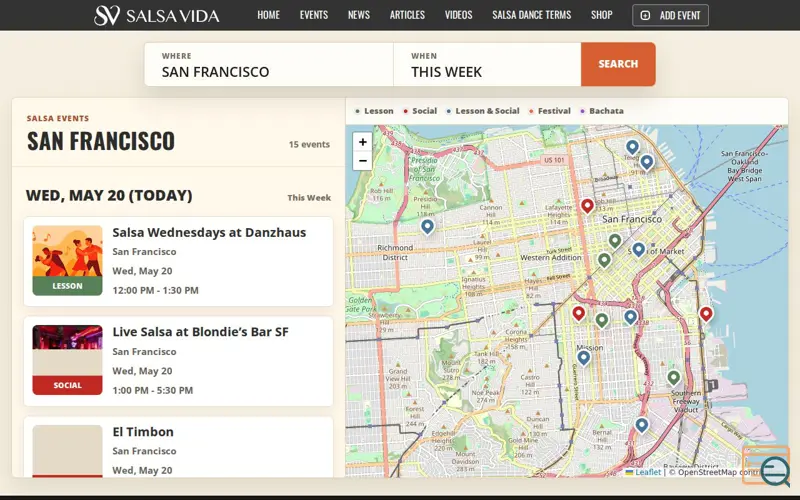
Task: Click the green LESSON badge
Action: click(67, 286)
